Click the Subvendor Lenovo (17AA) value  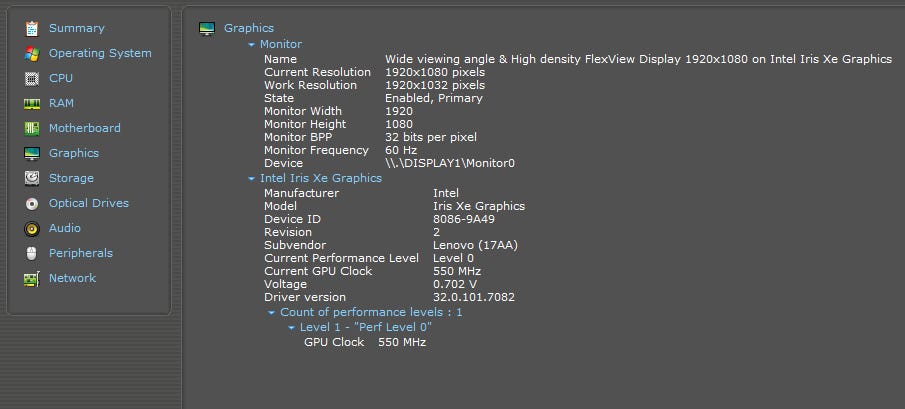tap(476, 245)
